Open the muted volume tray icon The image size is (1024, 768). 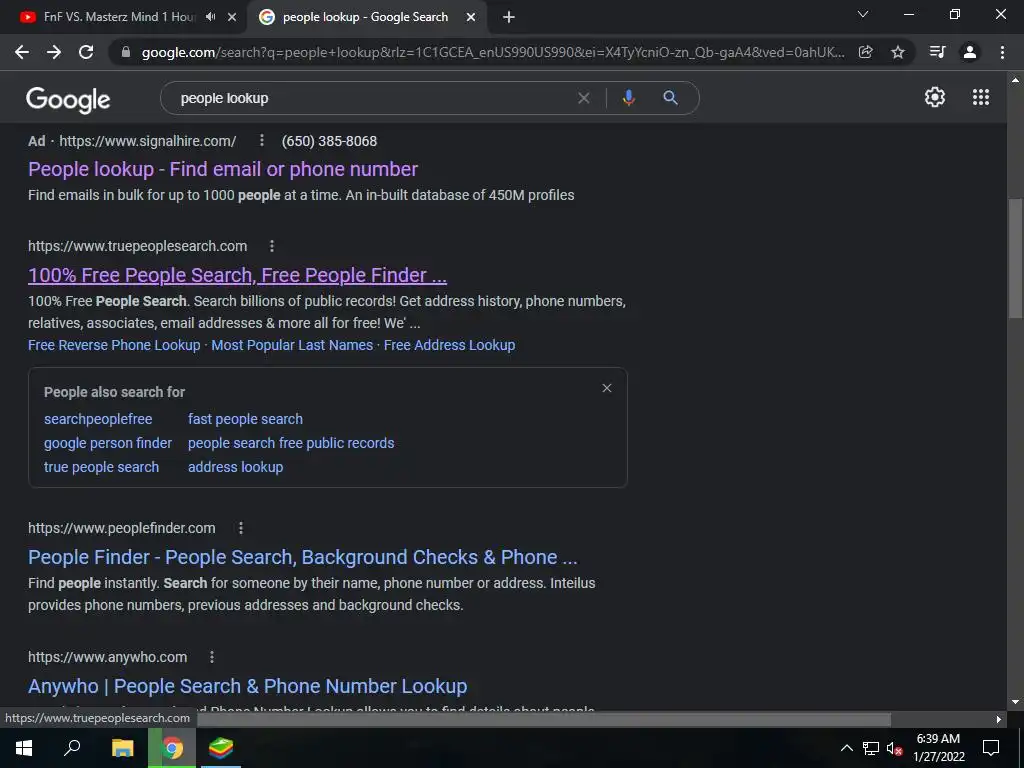coord(894,748)
